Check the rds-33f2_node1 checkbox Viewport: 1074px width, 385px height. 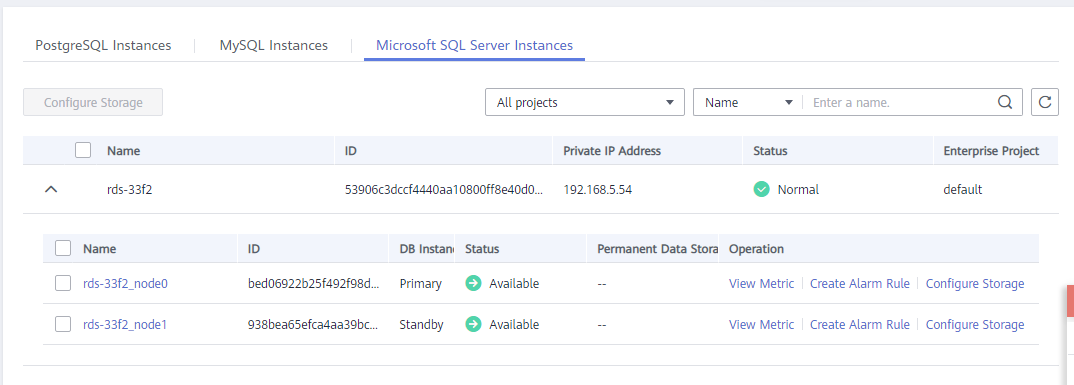[63, 324]
